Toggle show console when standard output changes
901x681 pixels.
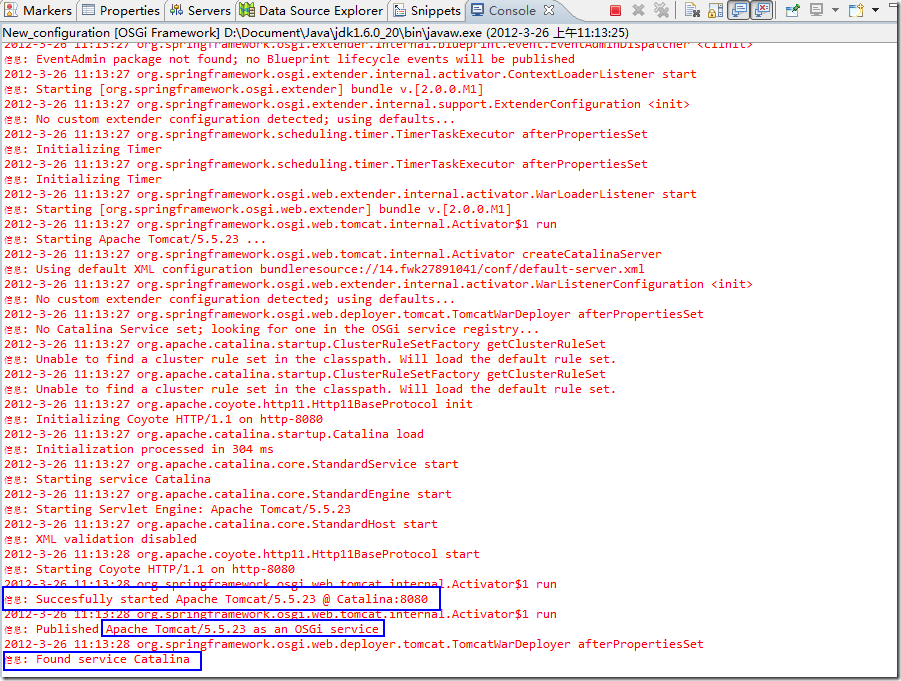click(739, 10)
